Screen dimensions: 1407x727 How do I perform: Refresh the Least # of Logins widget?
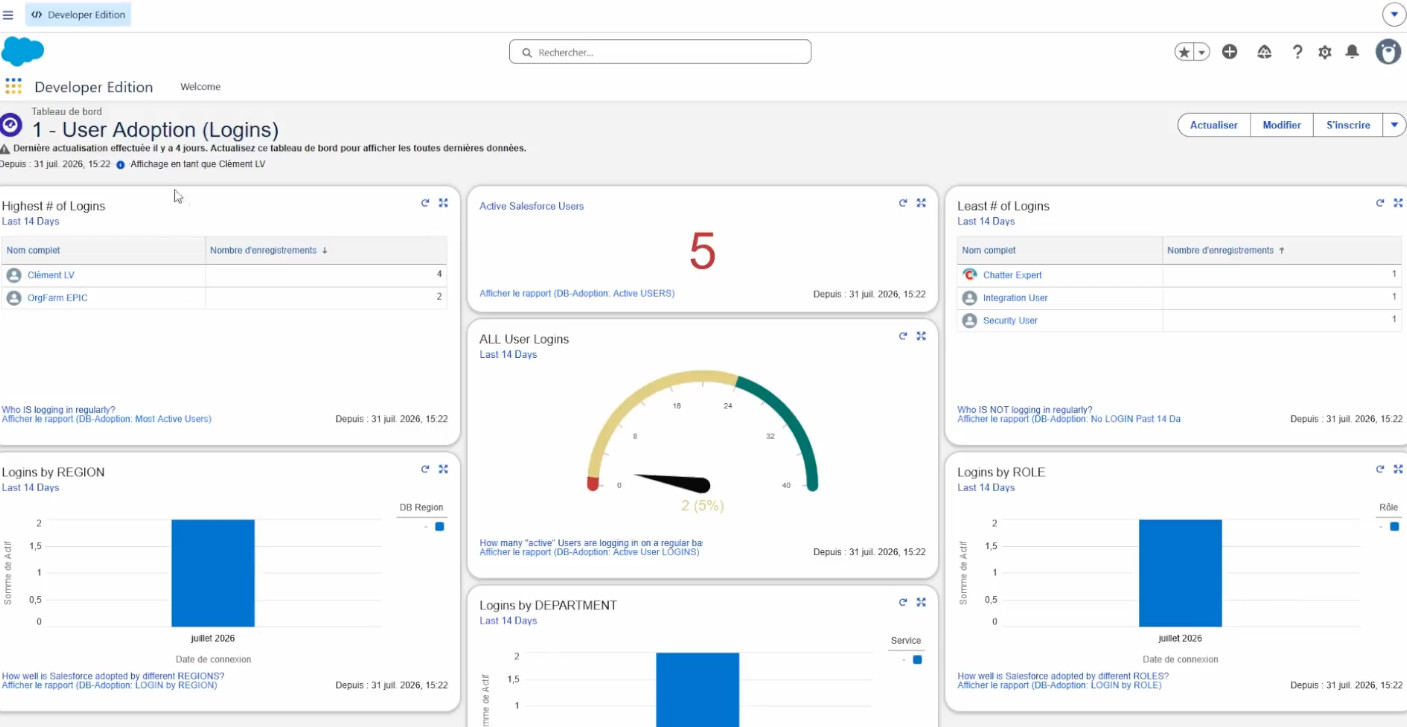[1381, 203]
